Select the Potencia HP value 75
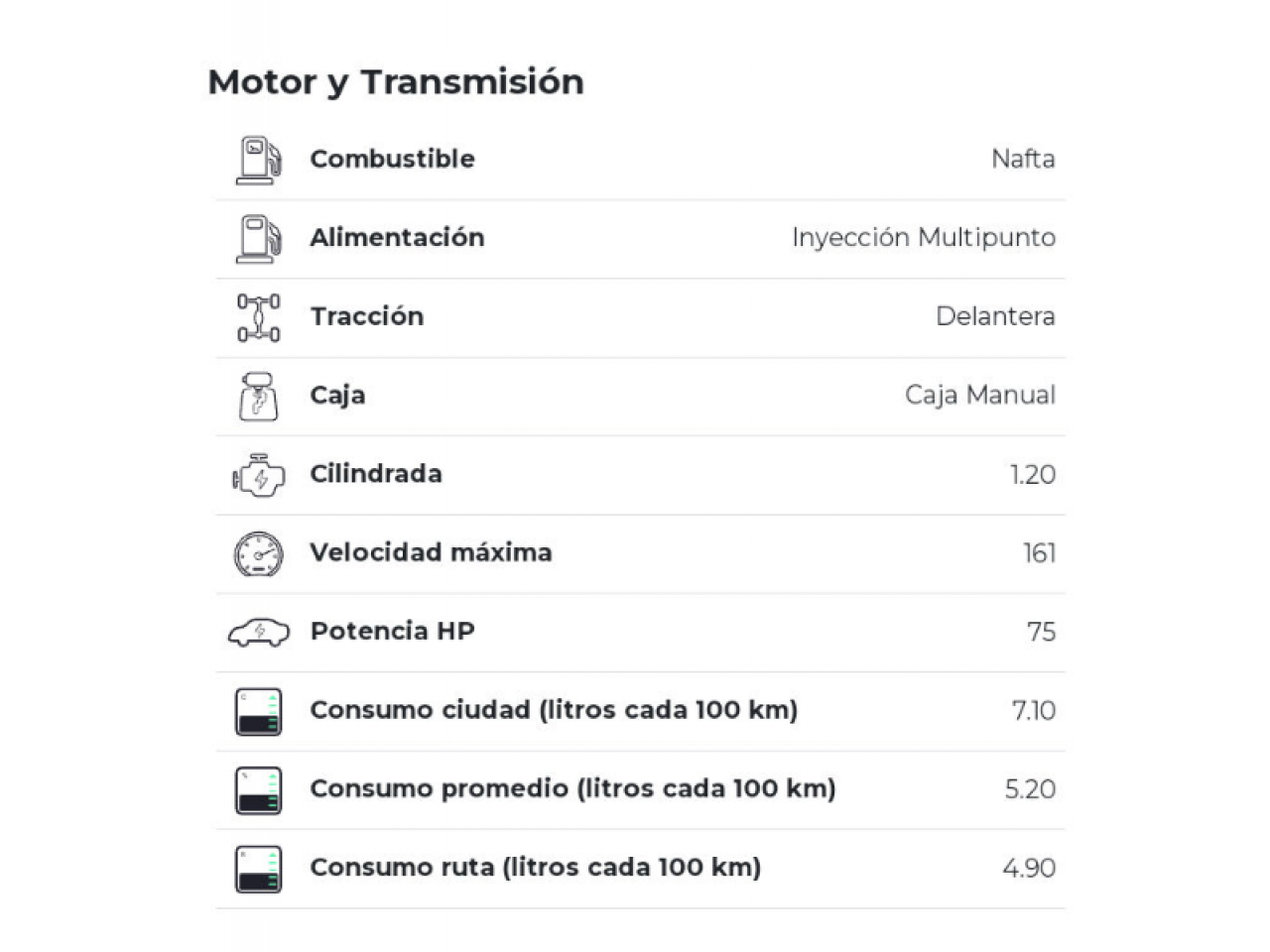This screenshot has height=952, width=1270. [x=1041, y=632]
